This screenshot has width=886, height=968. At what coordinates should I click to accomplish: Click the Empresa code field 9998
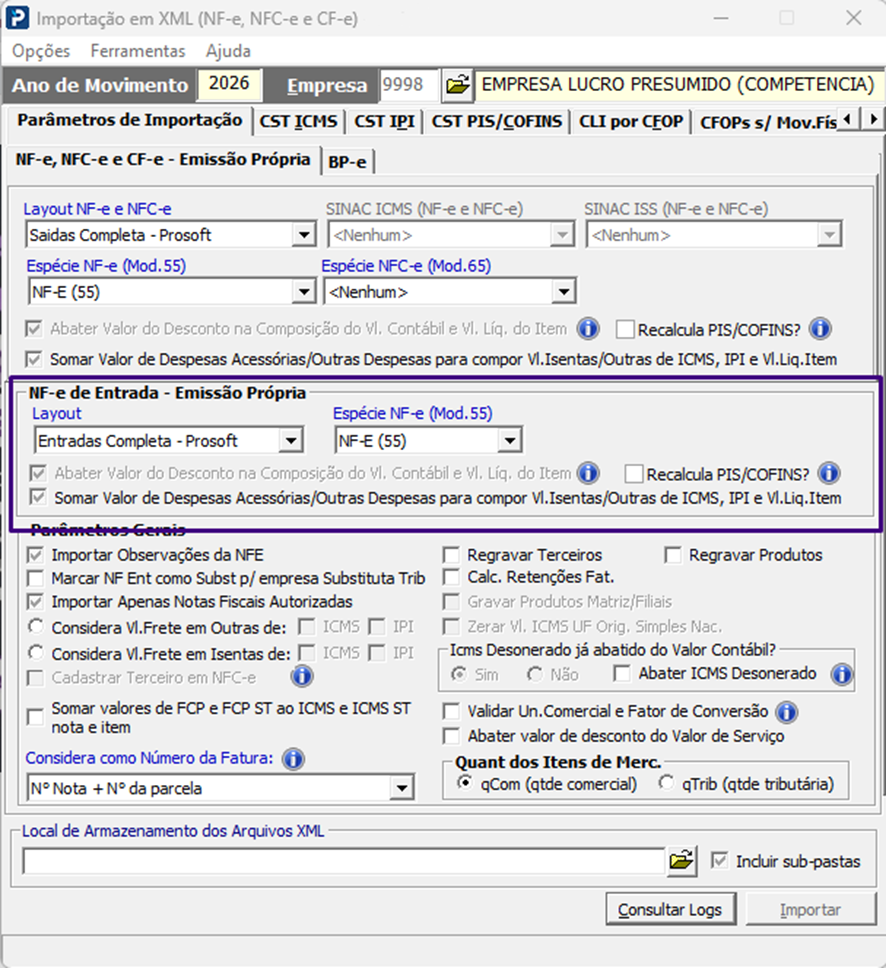click(x=407, y=84)
